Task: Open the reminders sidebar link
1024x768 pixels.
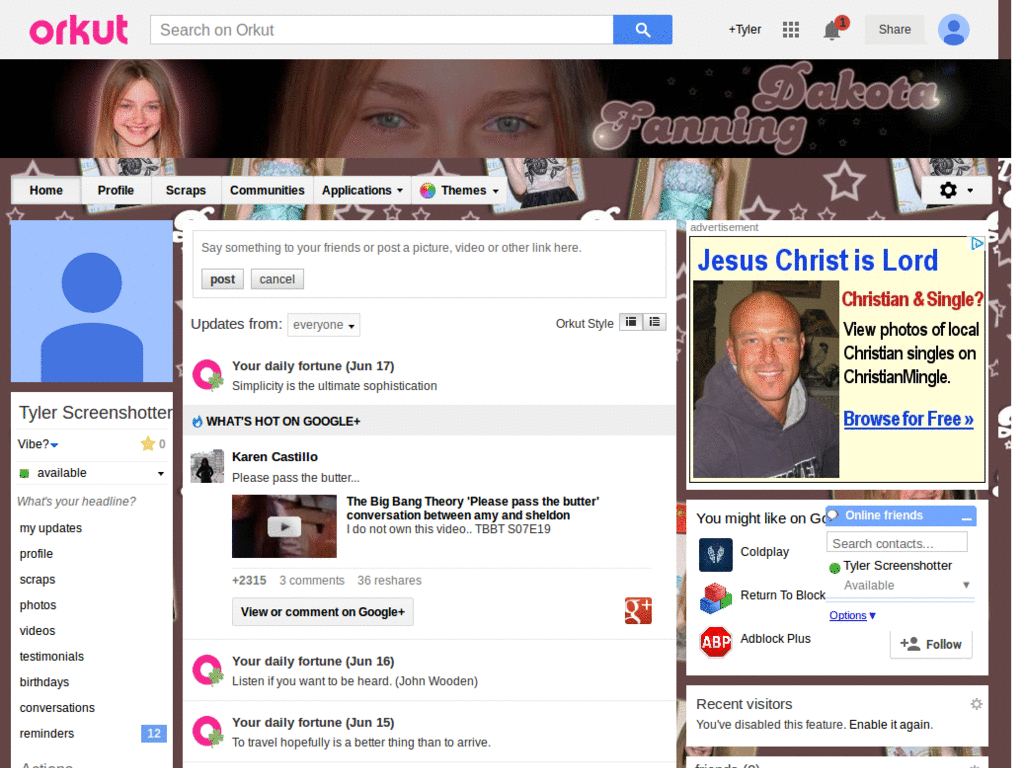Action: tap(47, 734)
